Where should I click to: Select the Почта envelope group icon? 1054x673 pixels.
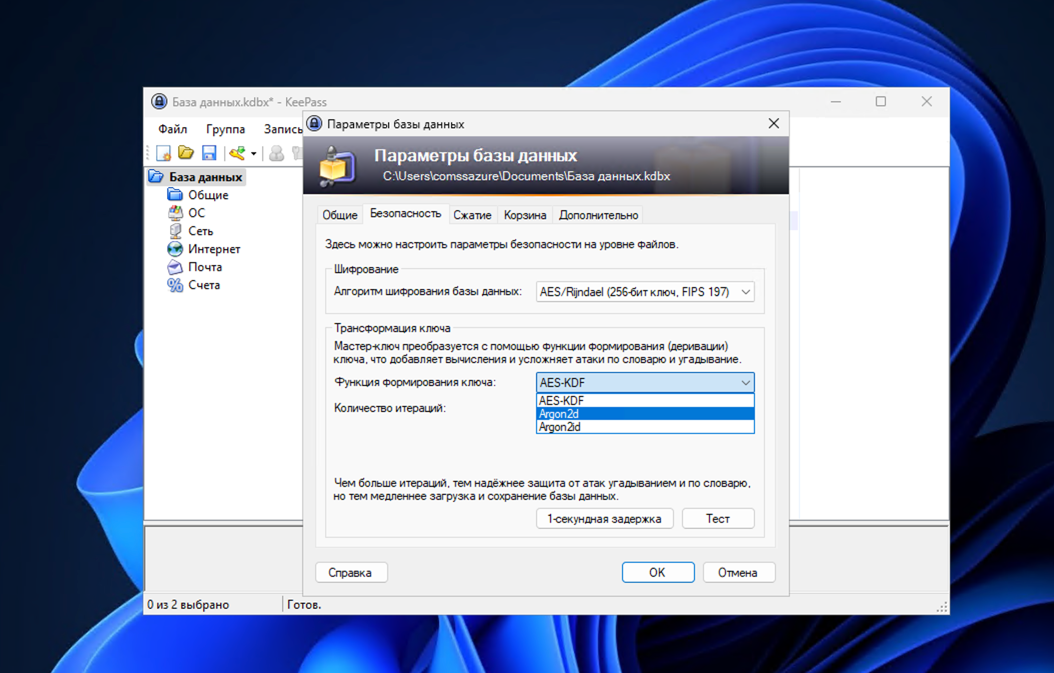coord(175,267)
